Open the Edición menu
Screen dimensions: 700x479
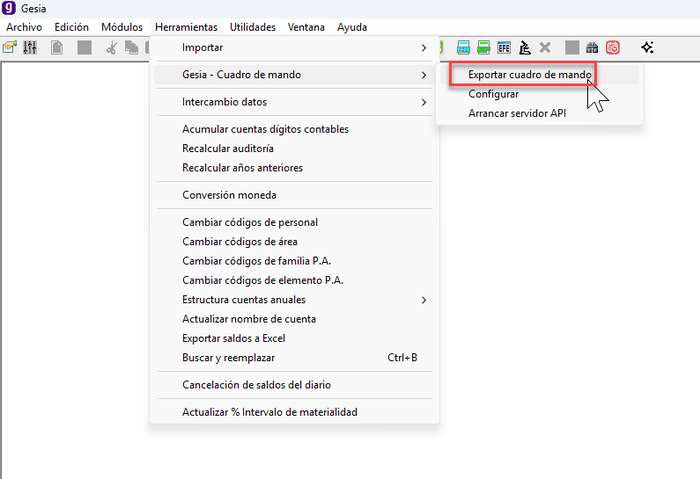click(x=71, y=27)
